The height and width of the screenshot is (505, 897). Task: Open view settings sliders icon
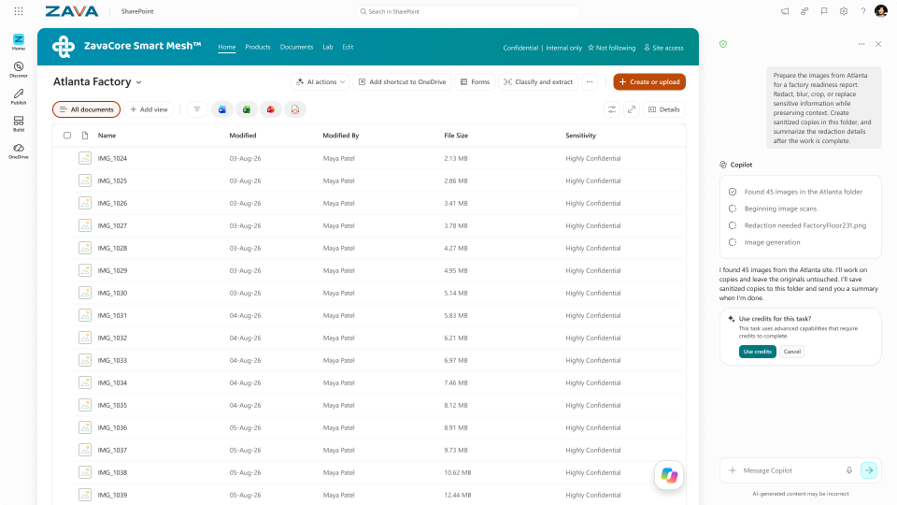tap(612, 109)
